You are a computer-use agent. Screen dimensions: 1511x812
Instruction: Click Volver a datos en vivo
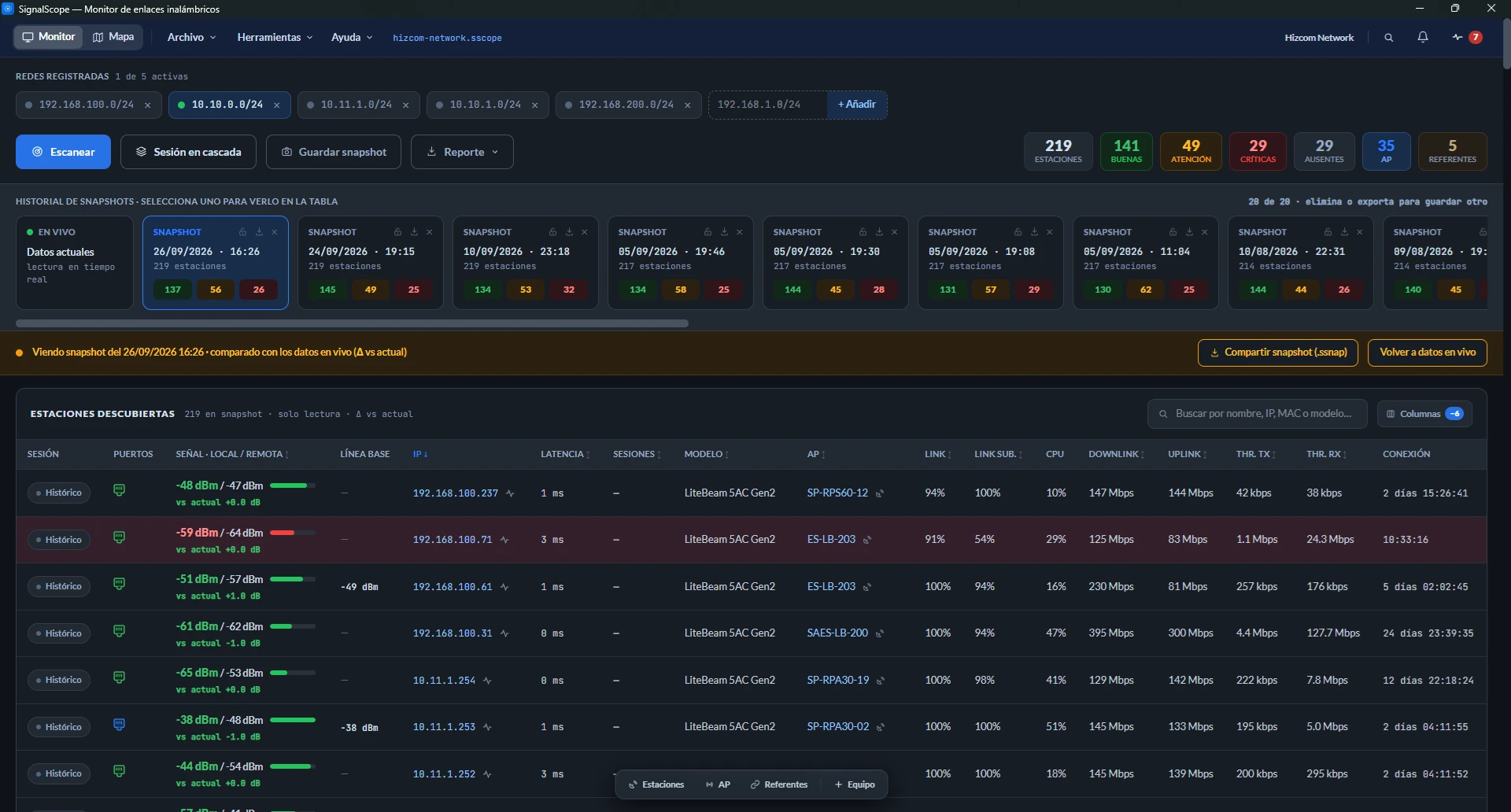tap(1428, 352)
